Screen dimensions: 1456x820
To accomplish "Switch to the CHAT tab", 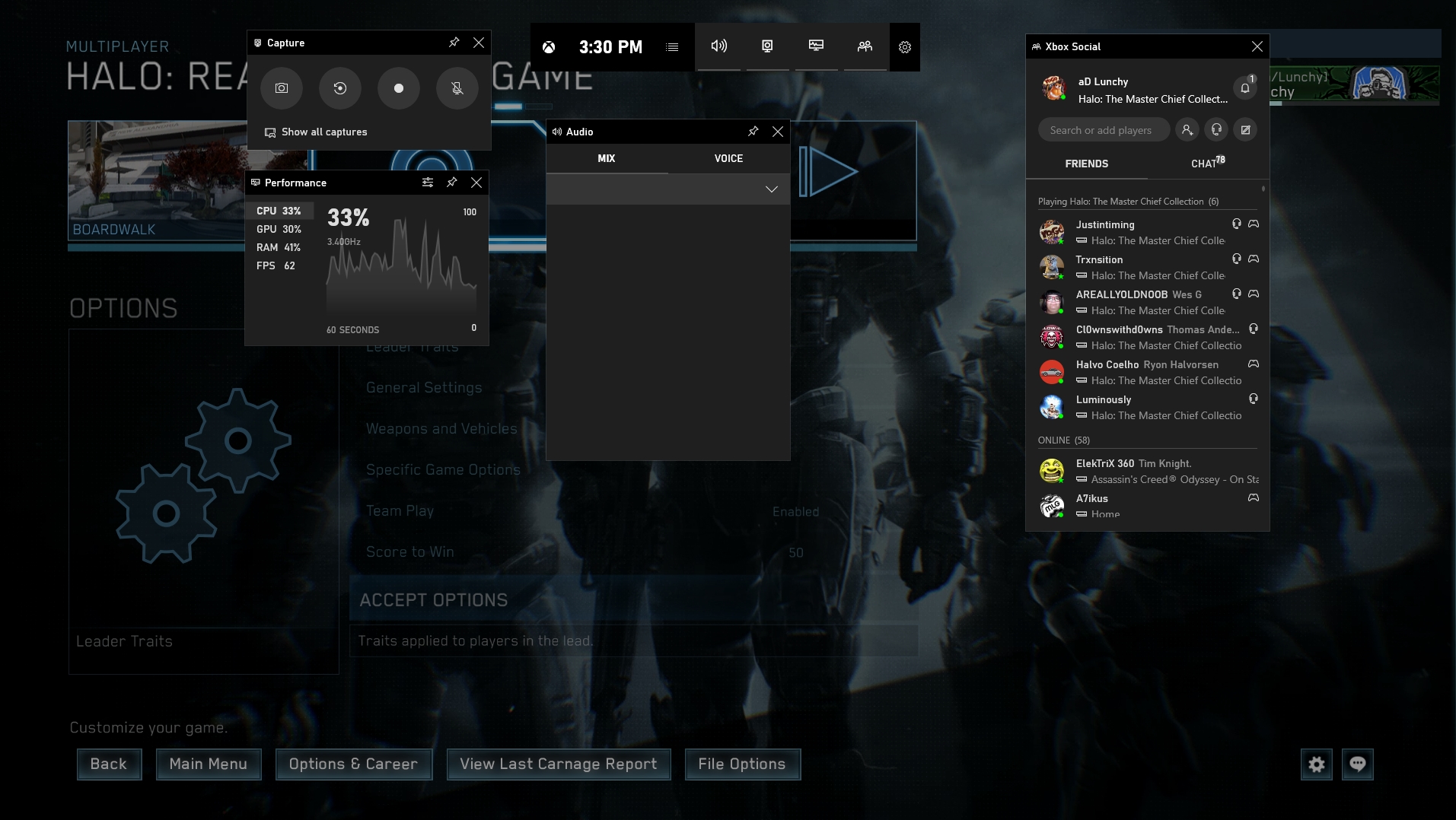I will pos(1209,164).
